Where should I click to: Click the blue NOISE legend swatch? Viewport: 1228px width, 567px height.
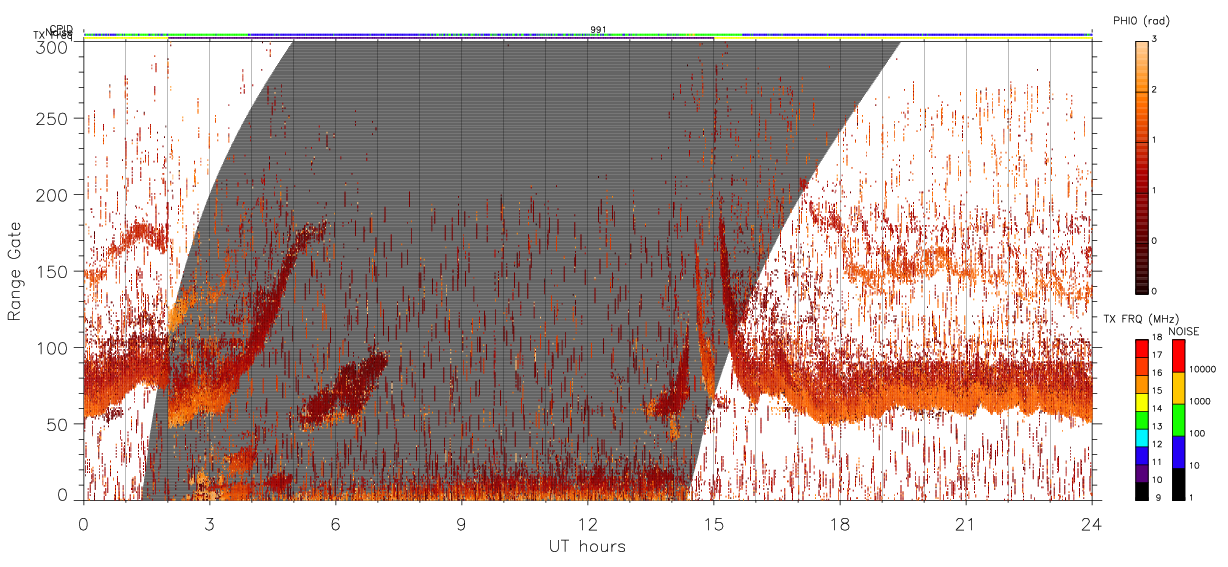pyautogui.click(x=1179, y=452)
